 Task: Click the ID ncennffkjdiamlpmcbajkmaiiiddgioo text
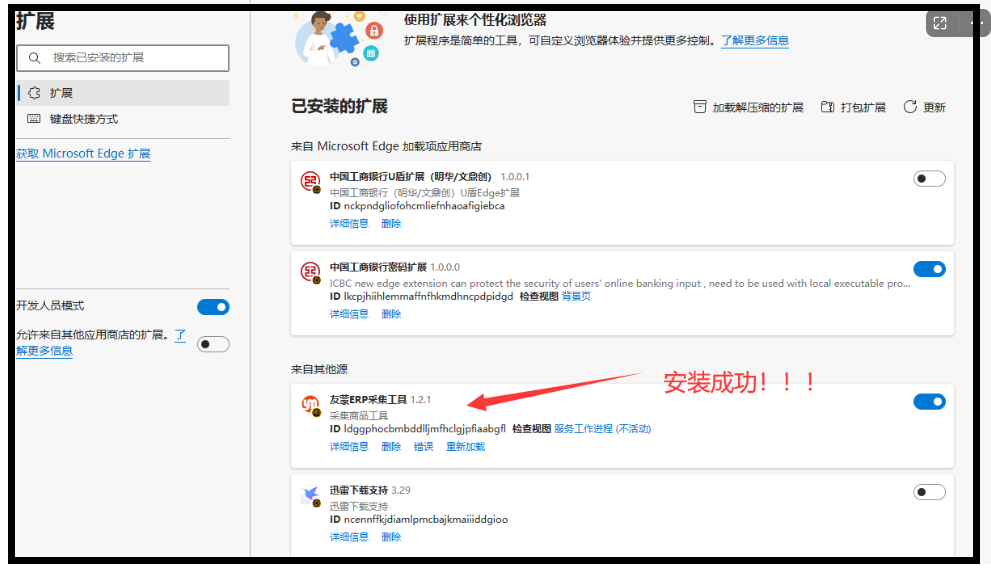tap(418, 520)
